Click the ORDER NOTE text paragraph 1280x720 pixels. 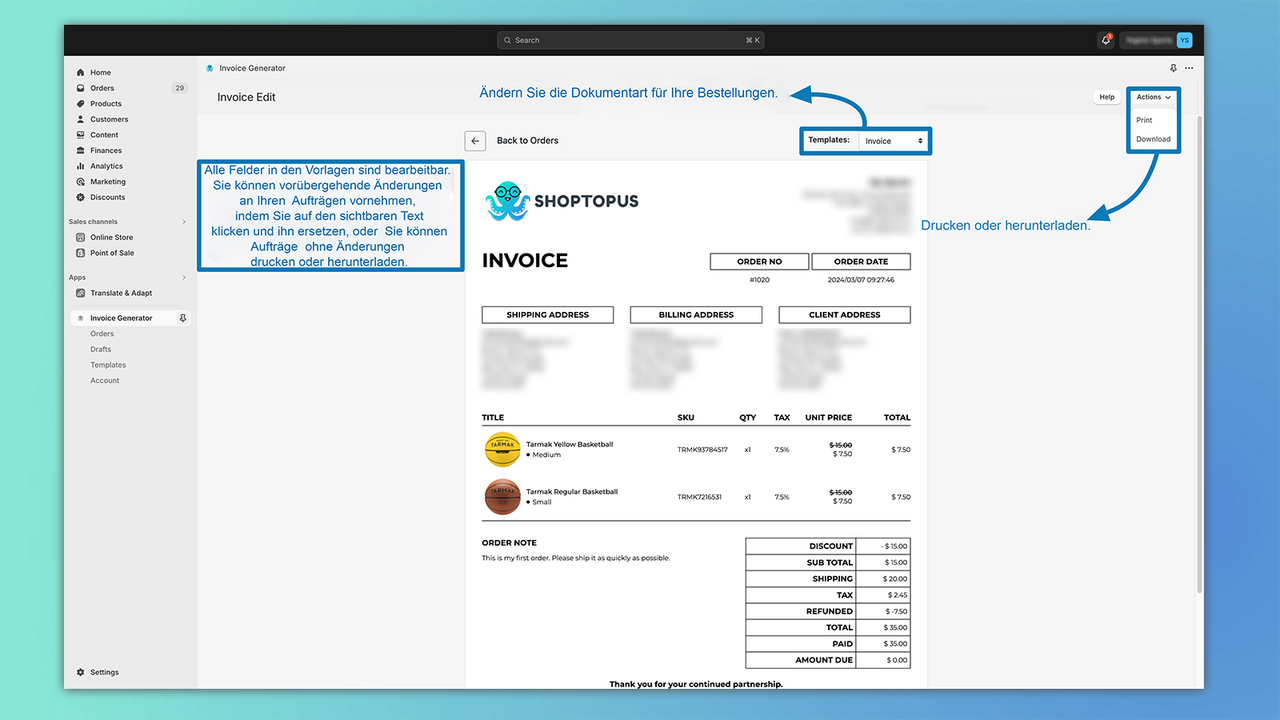576,558
